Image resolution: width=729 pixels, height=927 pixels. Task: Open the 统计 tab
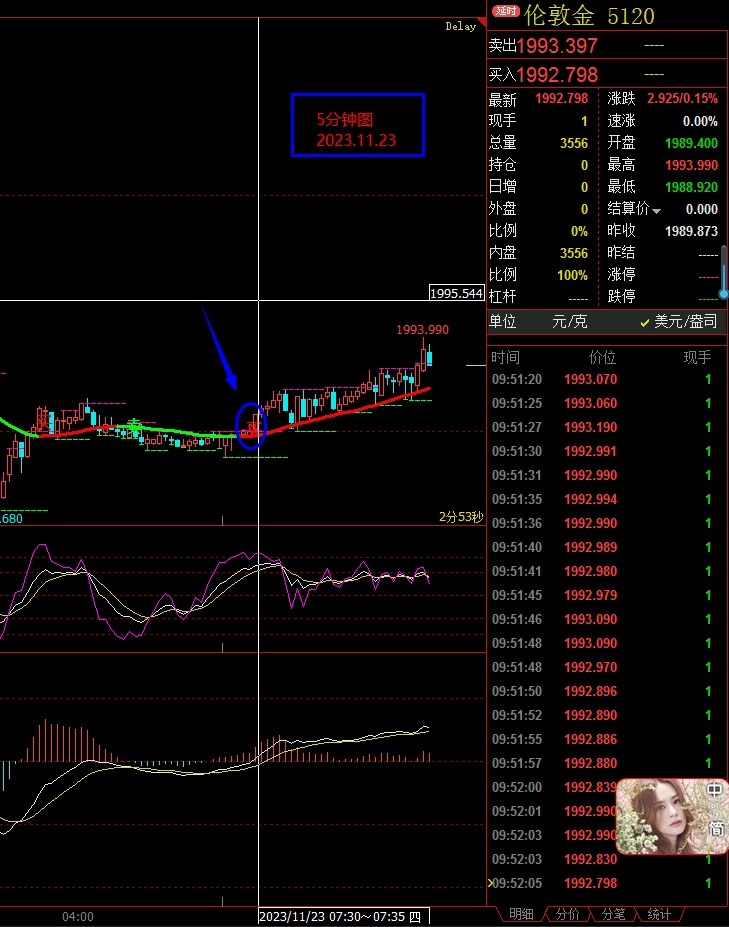(x=659, y=914)
